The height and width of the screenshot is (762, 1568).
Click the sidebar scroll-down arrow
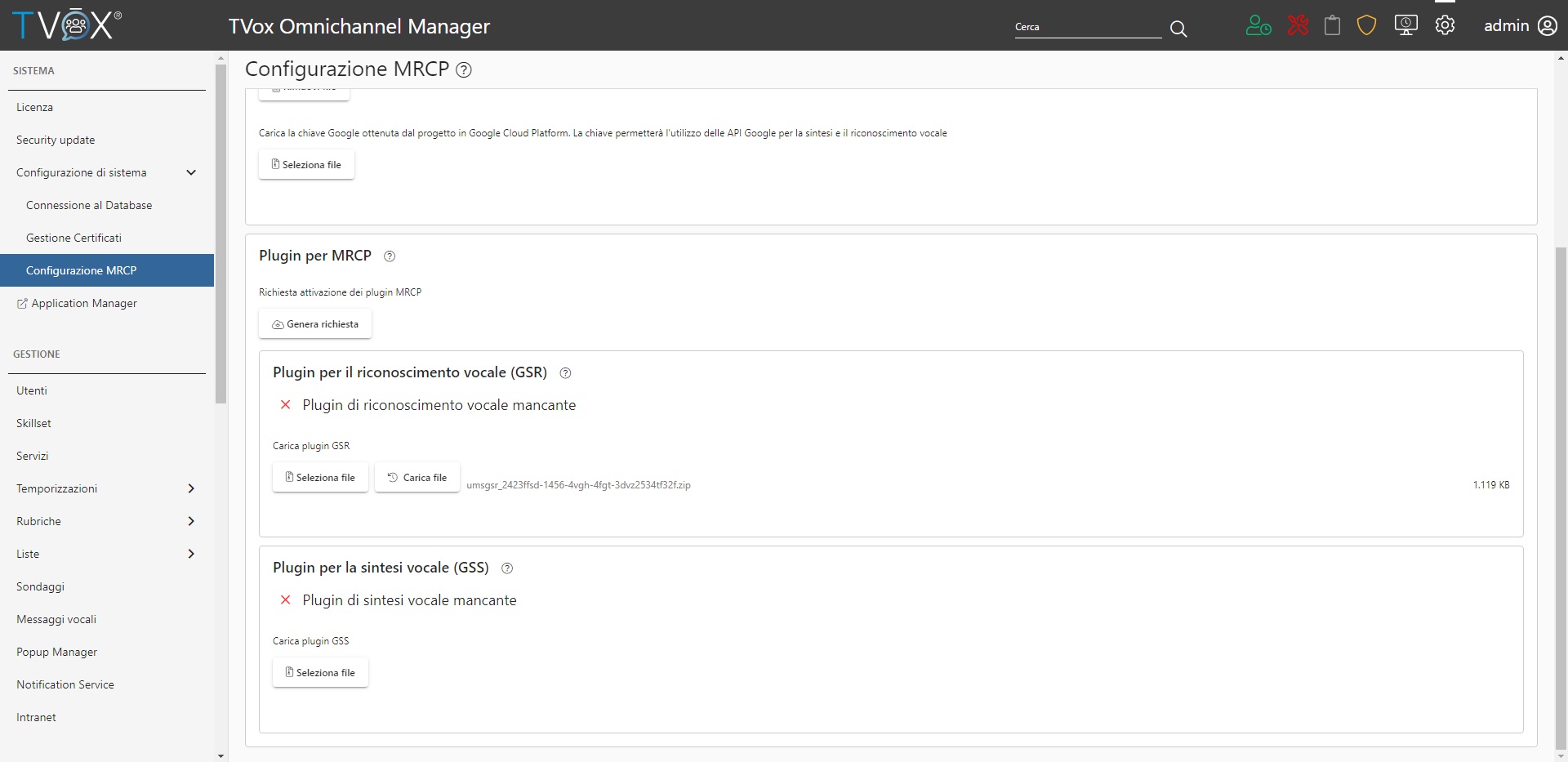(x=220, y=756)
